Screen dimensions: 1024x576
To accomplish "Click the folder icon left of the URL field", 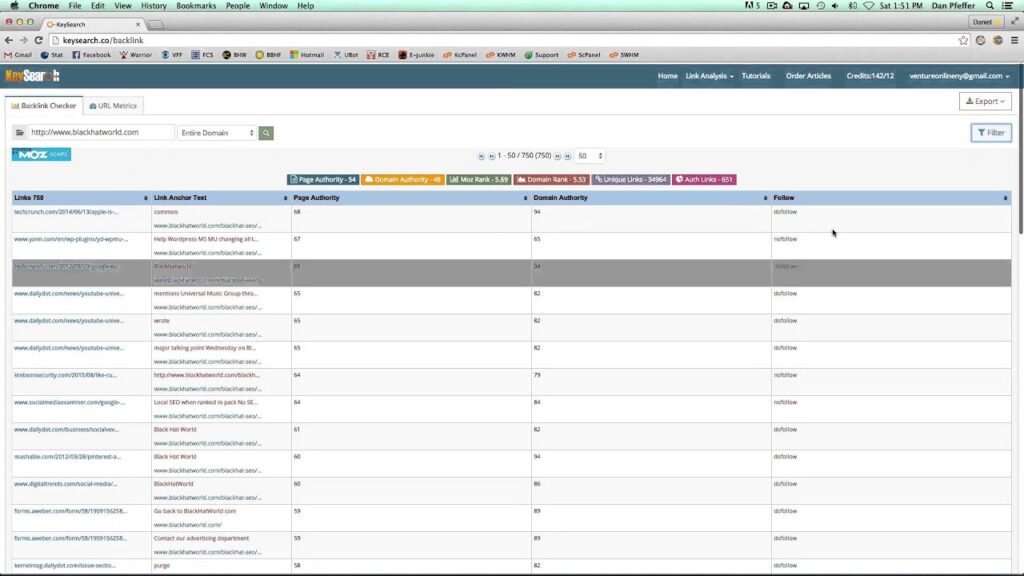I will pos(20,133).
